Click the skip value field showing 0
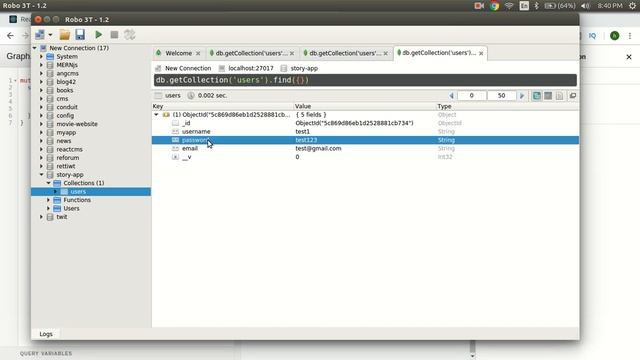The image size is (640, 360). pyautogui.click(x=471, y=96)
